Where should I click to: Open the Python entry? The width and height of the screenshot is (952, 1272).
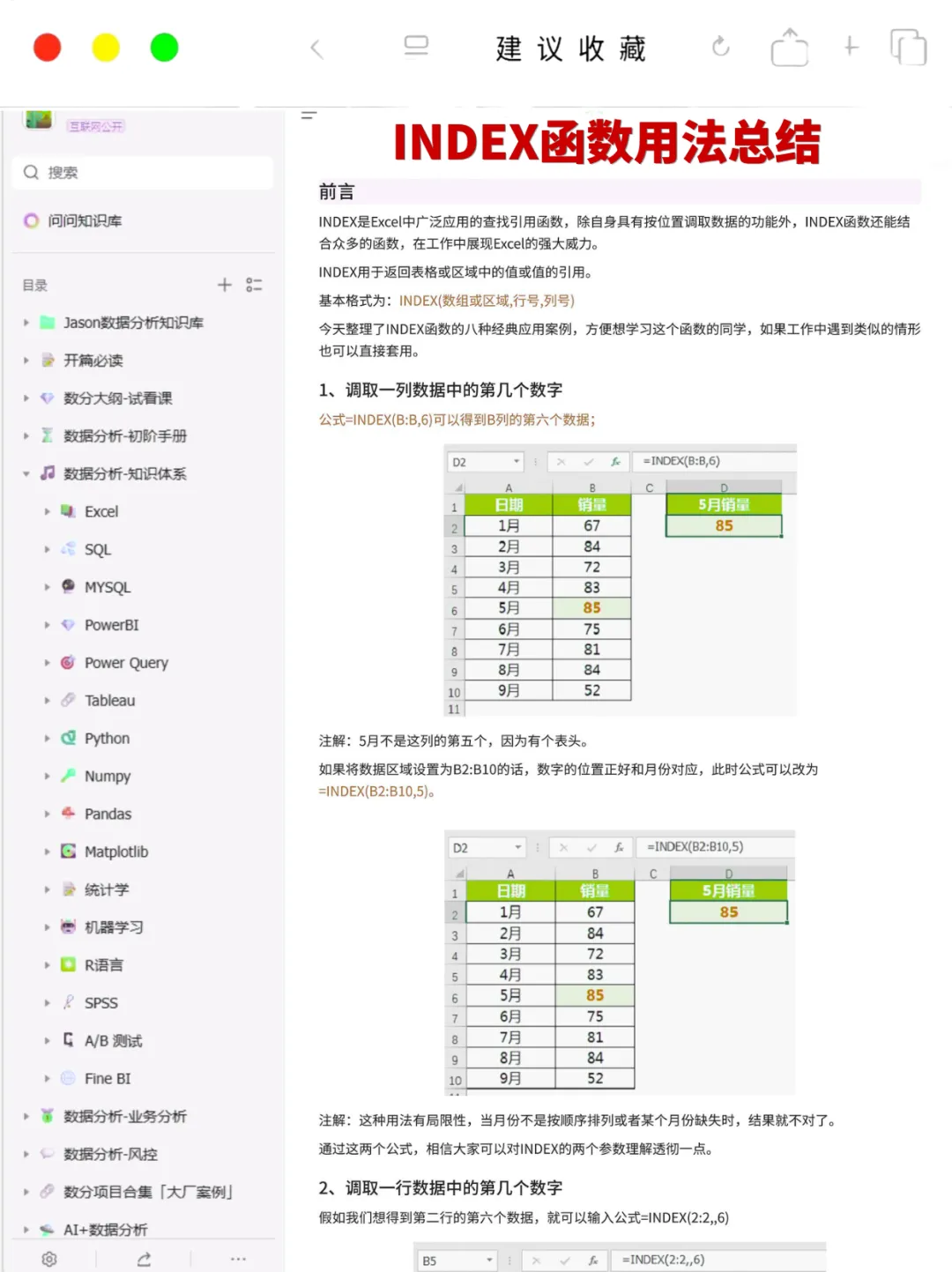pyautogui.click(x=107, y=739)
